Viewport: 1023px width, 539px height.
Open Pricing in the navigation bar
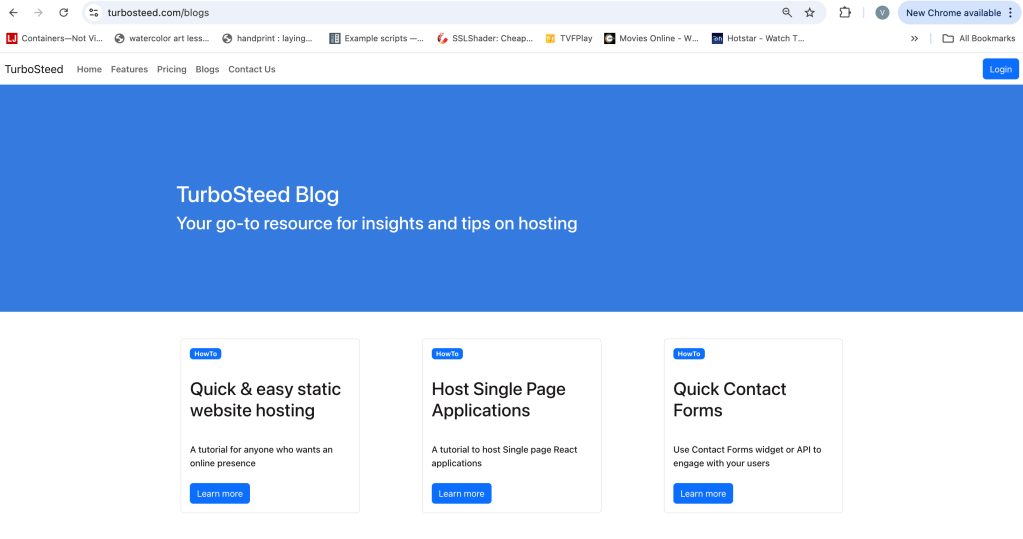tap(172, 69)
